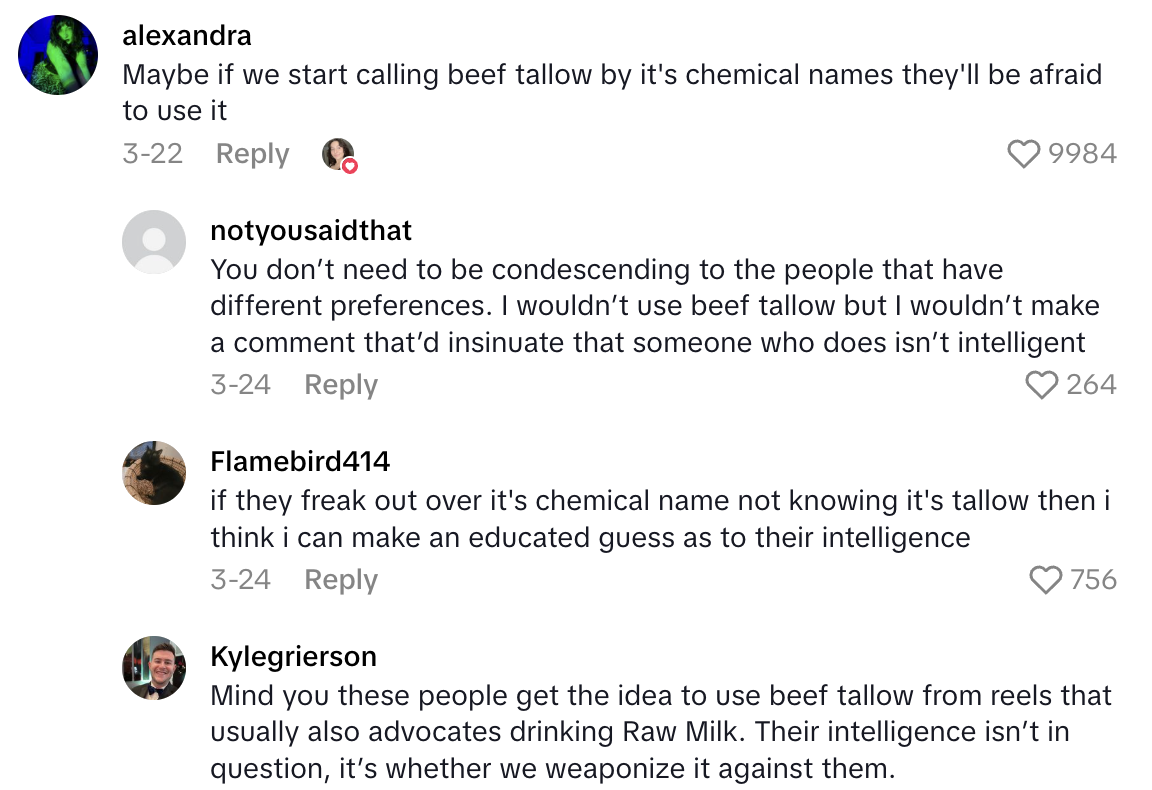
Task: Go to the Flamebird414 username link
Action: click(300, 461)
